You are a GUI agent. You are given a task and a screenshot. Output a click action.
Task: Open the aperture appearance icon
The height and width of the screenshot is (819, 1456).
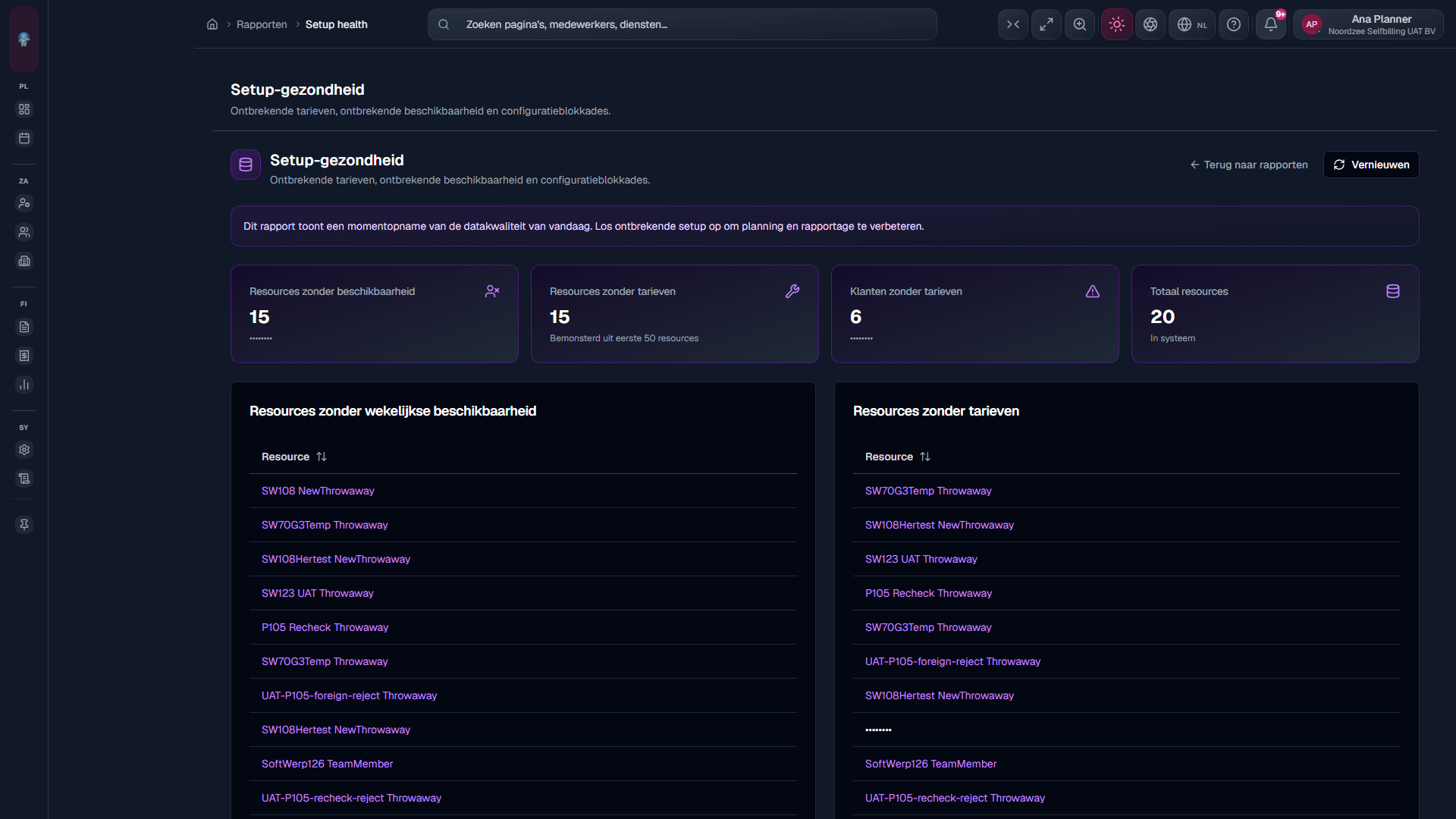[x=1150, y=24]
